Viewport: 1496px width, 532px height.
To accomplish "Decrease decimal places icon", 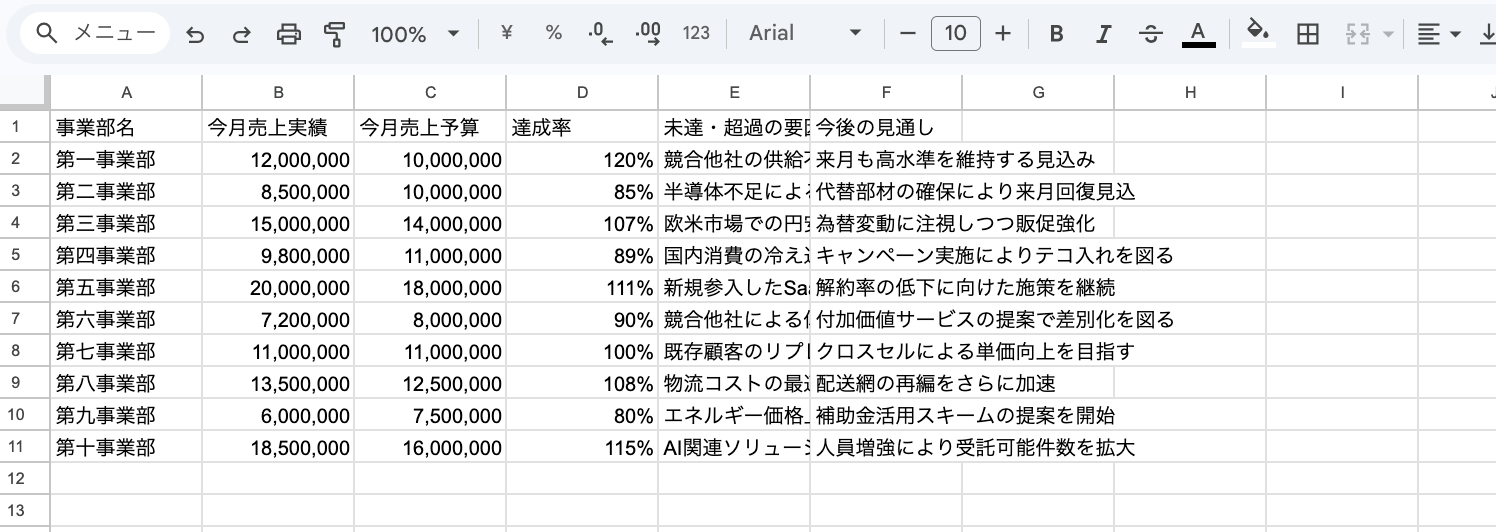I will tap(601, 34).
